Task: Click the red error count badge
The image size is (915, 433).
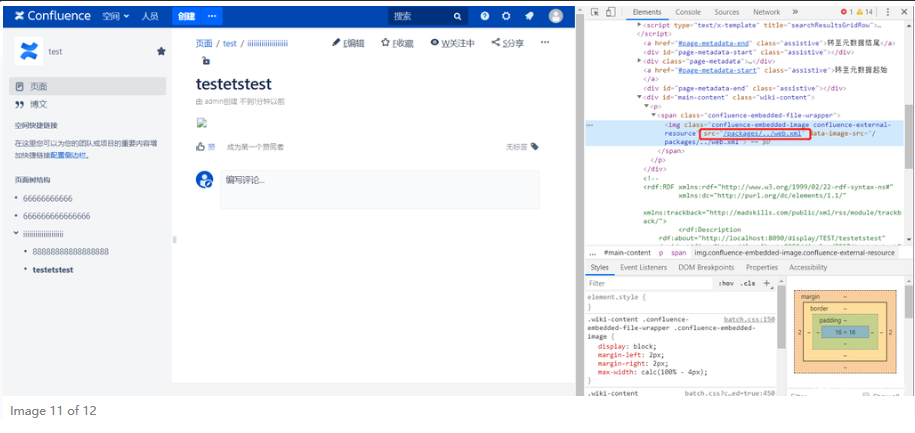Action: point(847,12)
